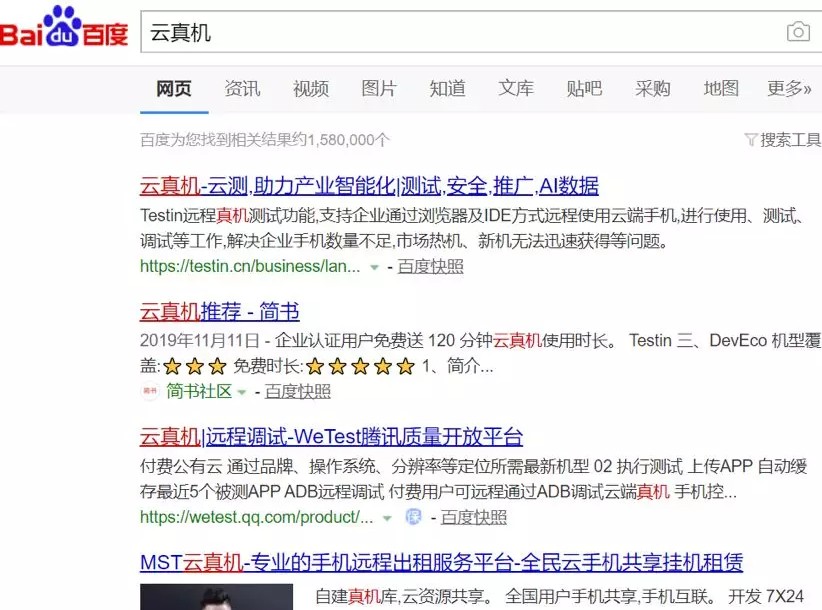Click snippet date 2019年11月11日

(200, 341)
